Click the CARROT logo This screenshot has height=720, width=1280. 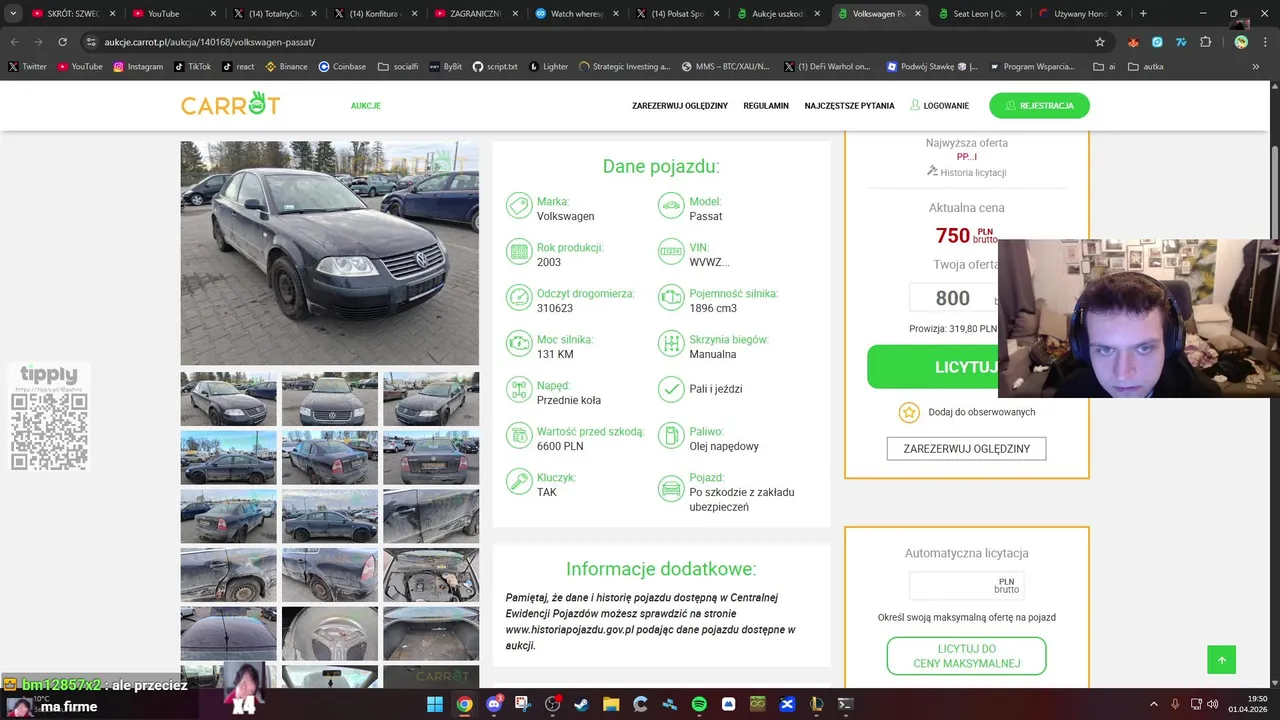[230, 104]
